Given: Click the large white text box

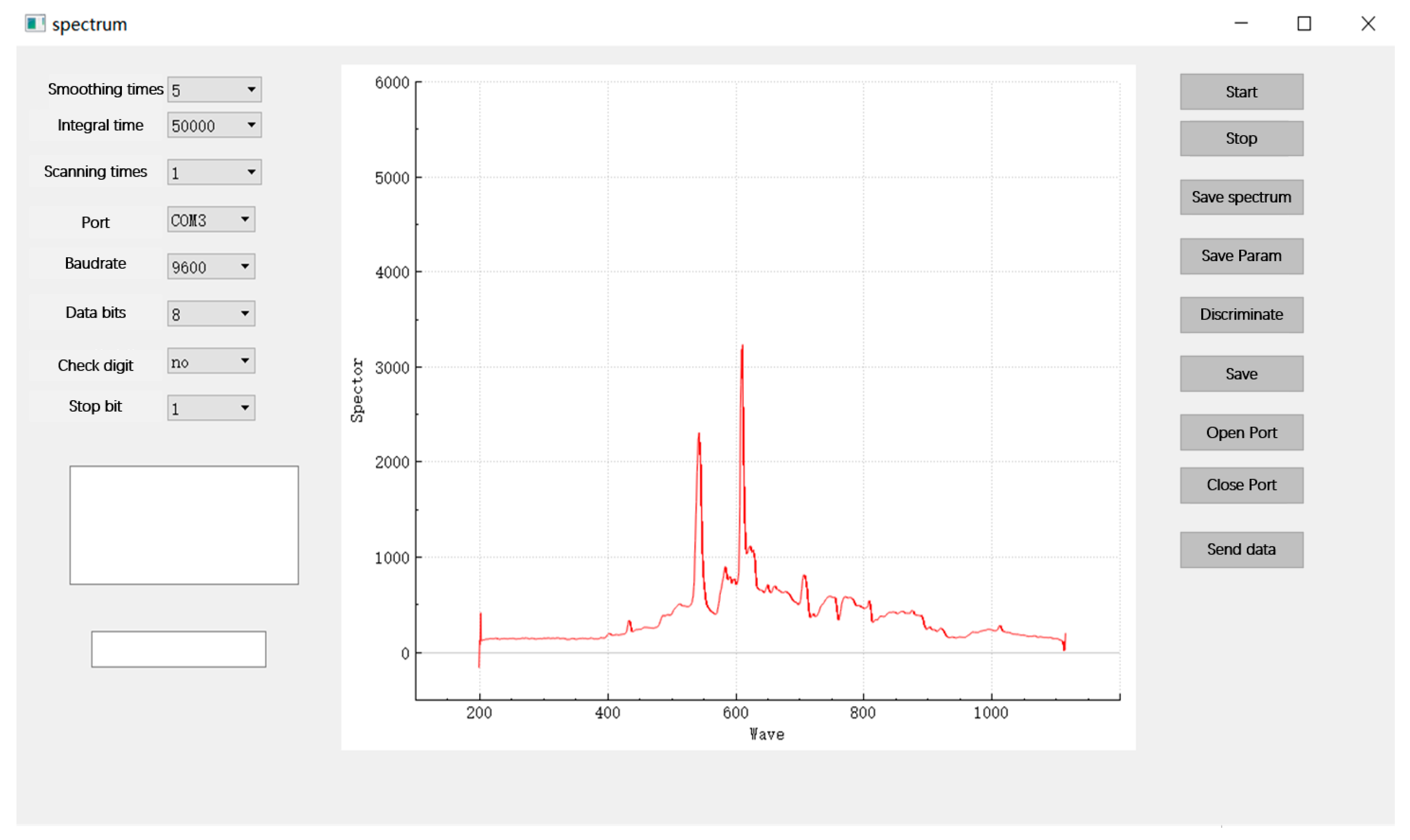Looking at the screenshot, I should point(184,525).
